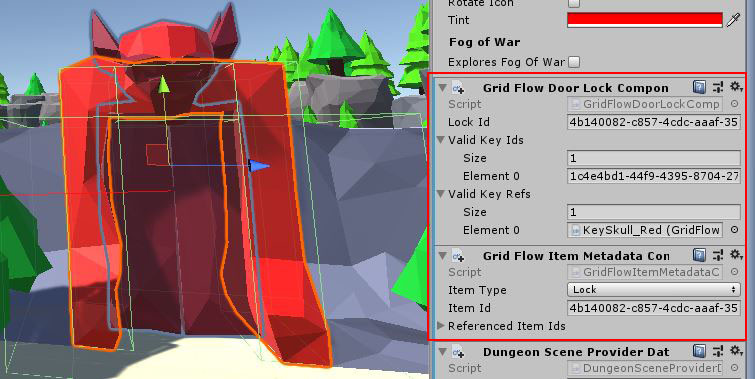Click script icon of Grid Flow Door Lock Component
The height and width of the screenshot is (379, 755).
458,88
